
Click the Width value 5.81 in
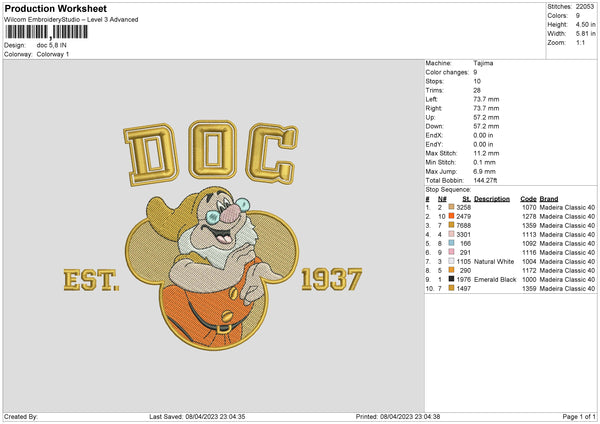(x=585, y=34)
